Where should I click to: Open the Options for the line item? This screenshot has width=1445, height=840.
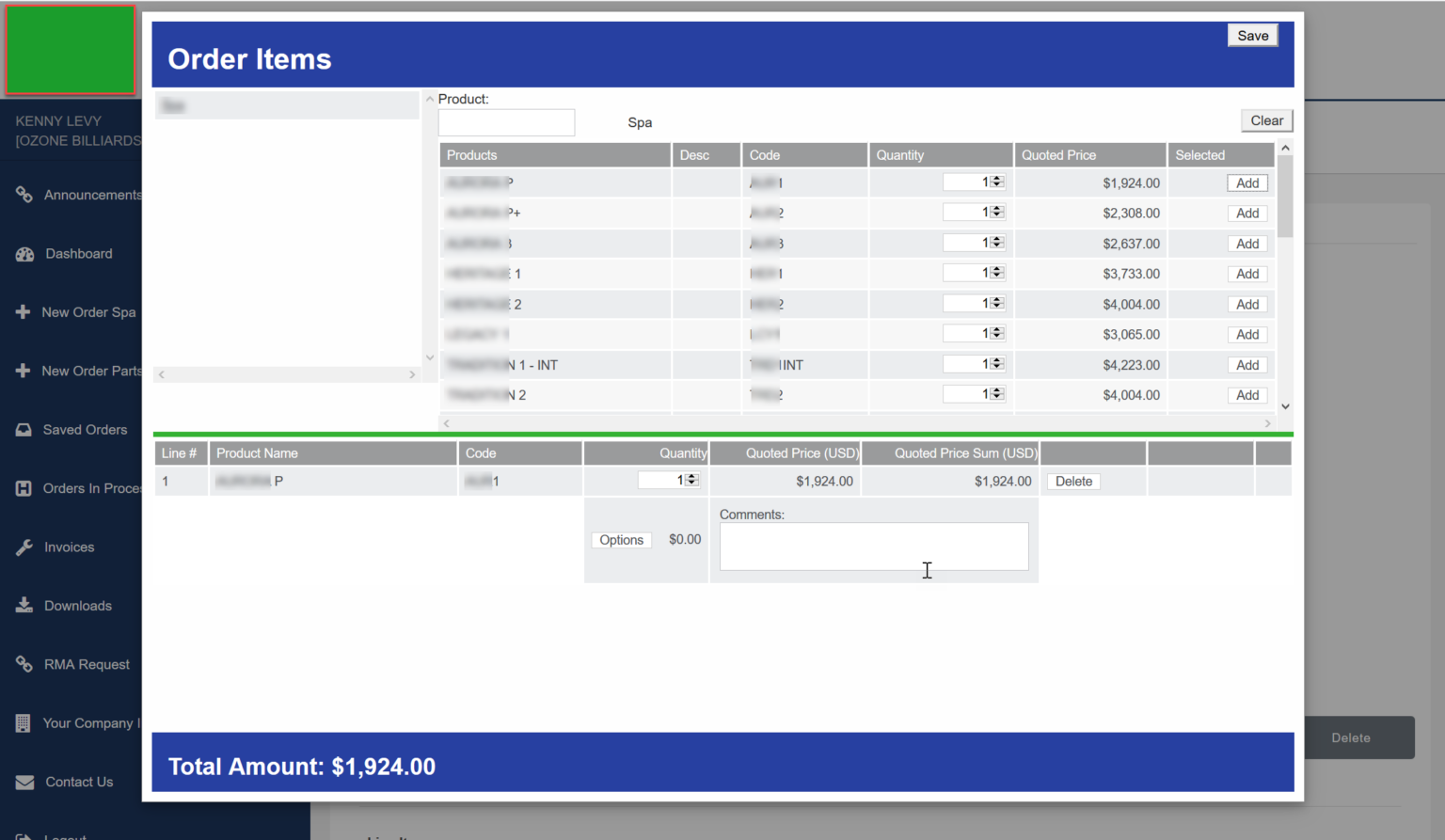(621, 540)
